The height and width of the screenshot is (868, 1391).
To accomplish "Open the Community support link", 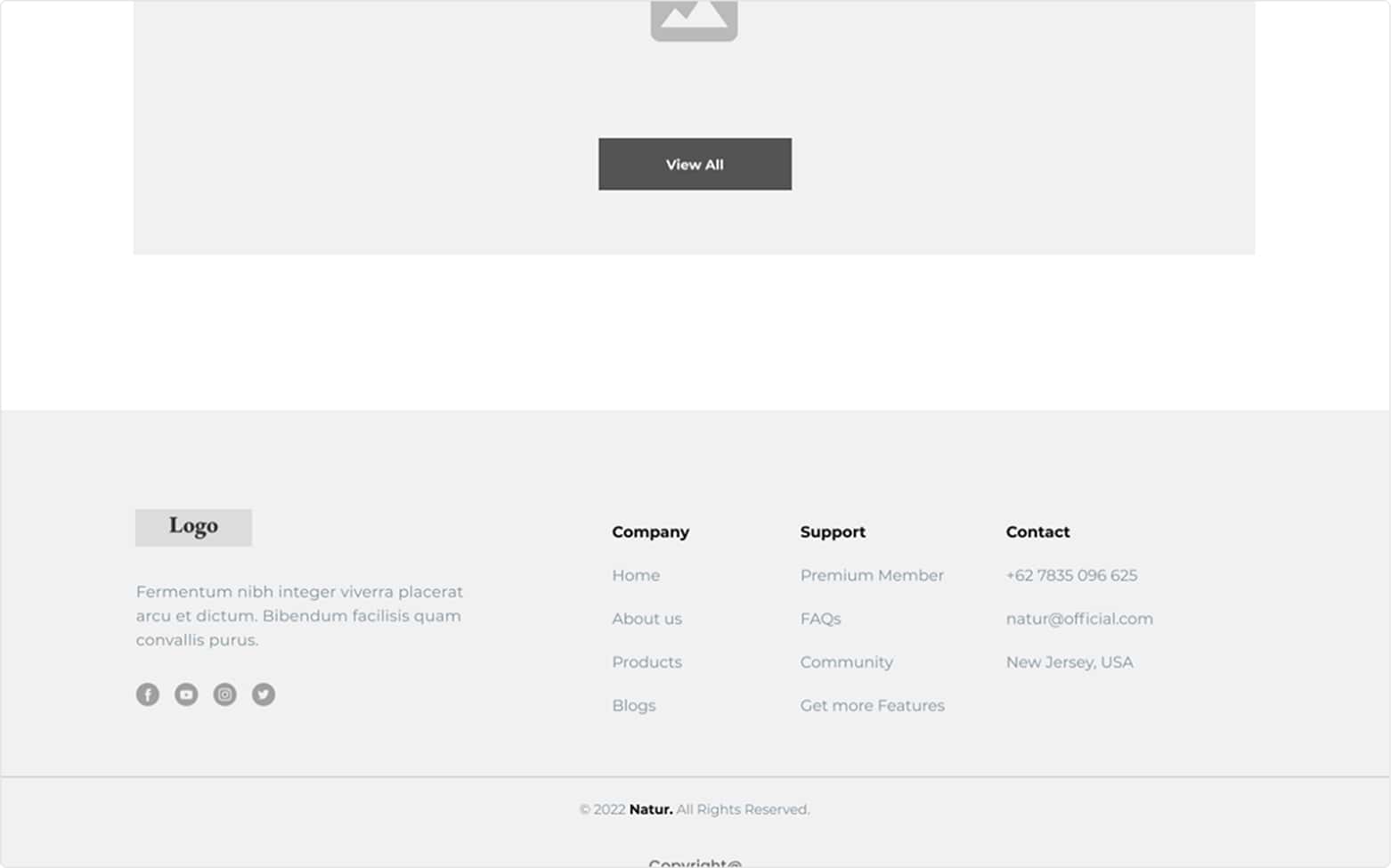I will pos(846,662).
